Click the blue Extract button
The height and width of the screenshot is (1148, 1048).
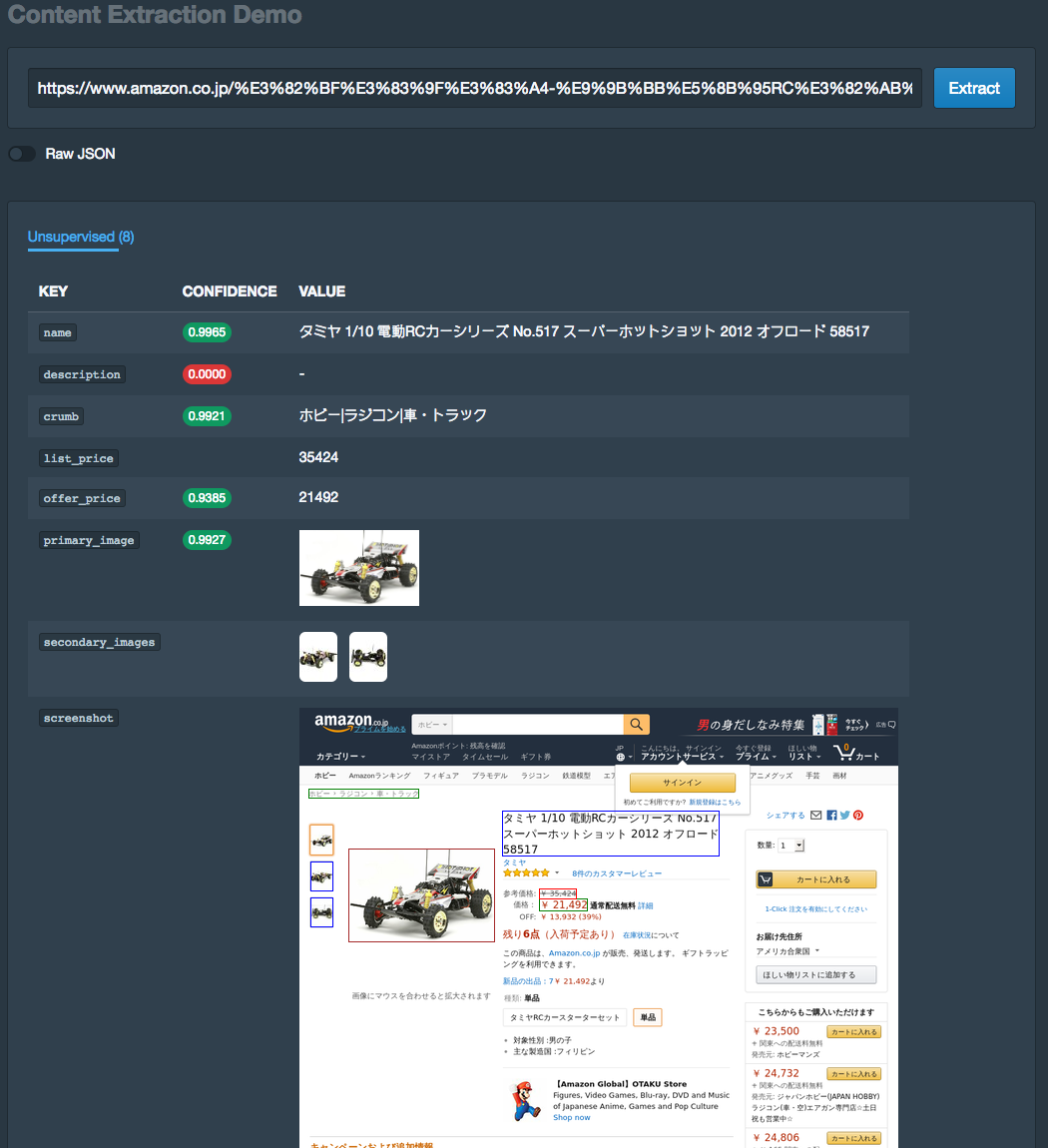pyautogui.click(x=974, y=88)
